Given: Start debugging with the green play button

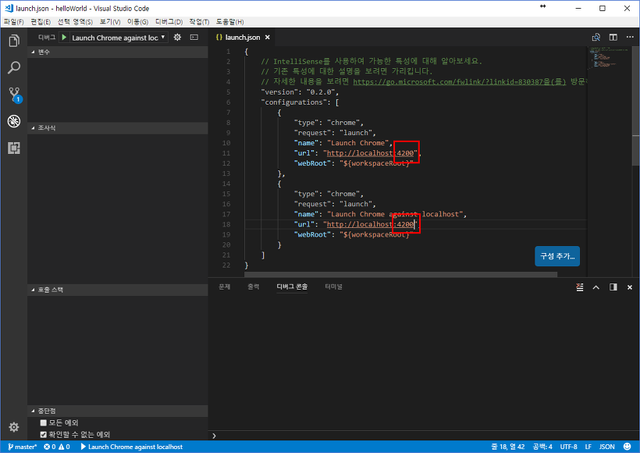Looking at the screenshot, I should 64,37.
